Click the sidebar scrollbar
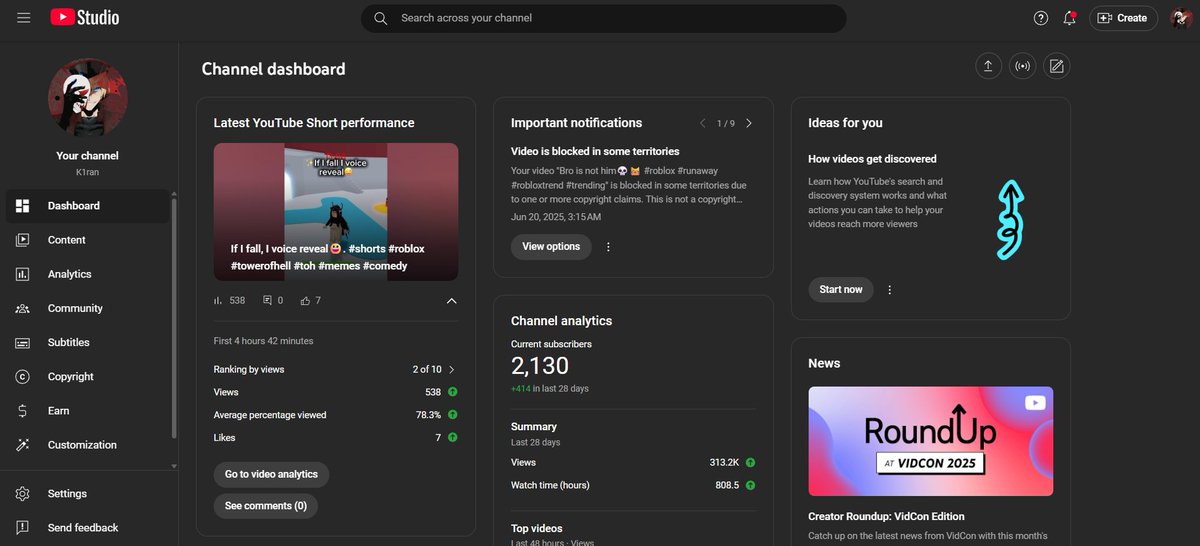The height and width of the screenshot is (546, 1200). pyautogui.click(x=175, y=318)
